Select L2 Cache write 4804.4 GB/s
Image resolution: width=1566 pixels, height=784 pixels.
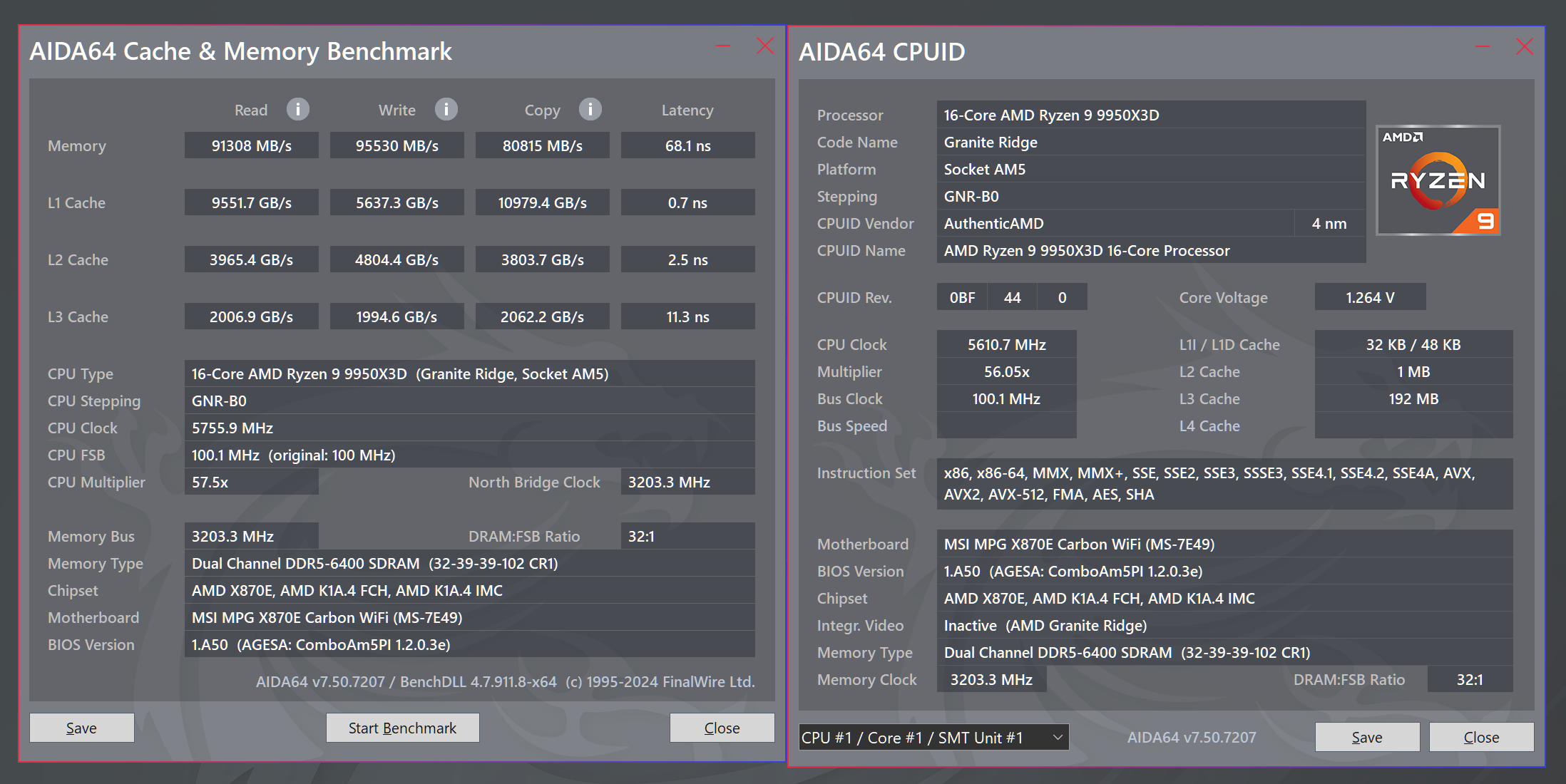click(x=396, y=259)
